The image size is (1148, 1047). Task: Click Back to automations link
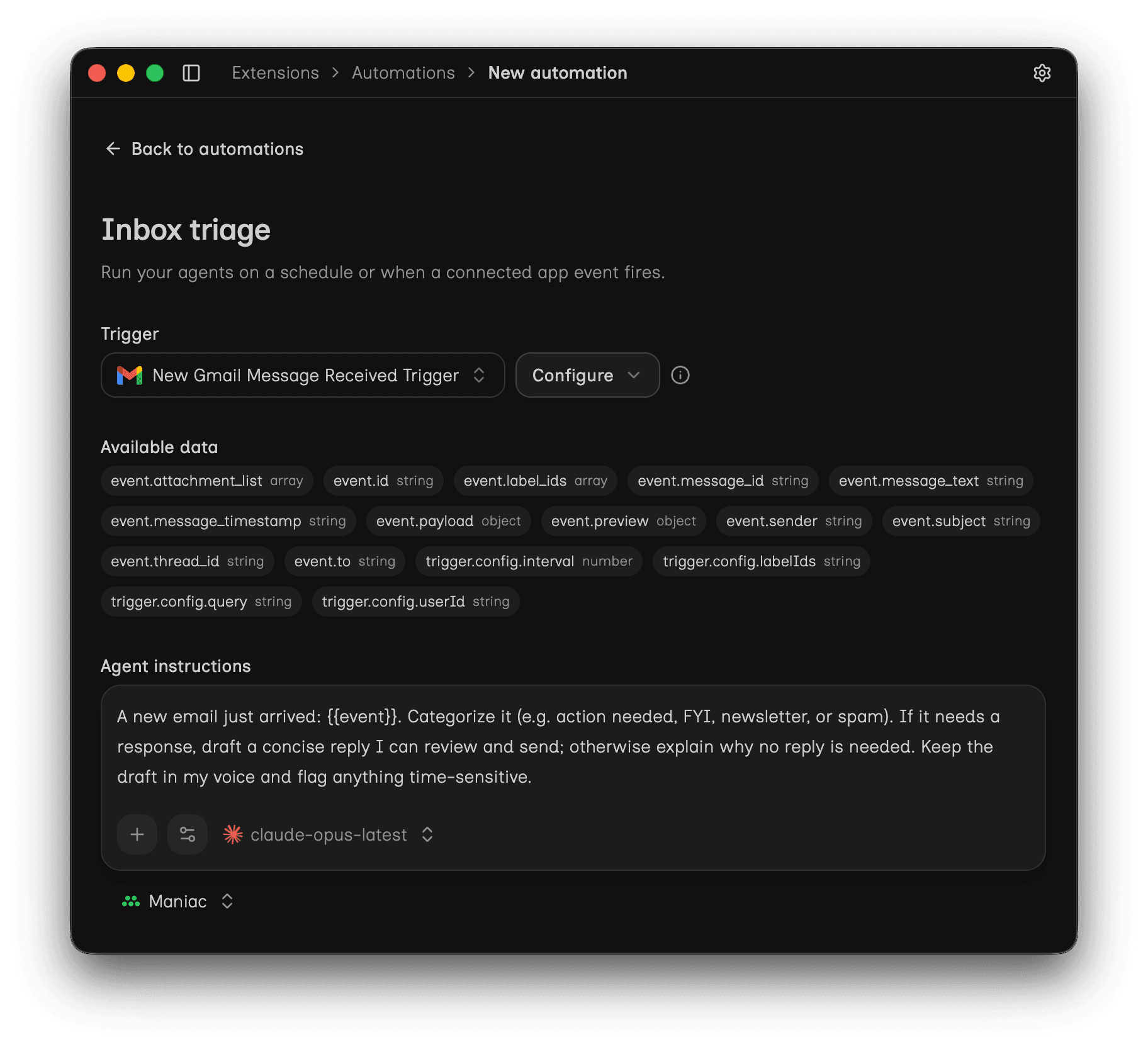coord(205,148)
